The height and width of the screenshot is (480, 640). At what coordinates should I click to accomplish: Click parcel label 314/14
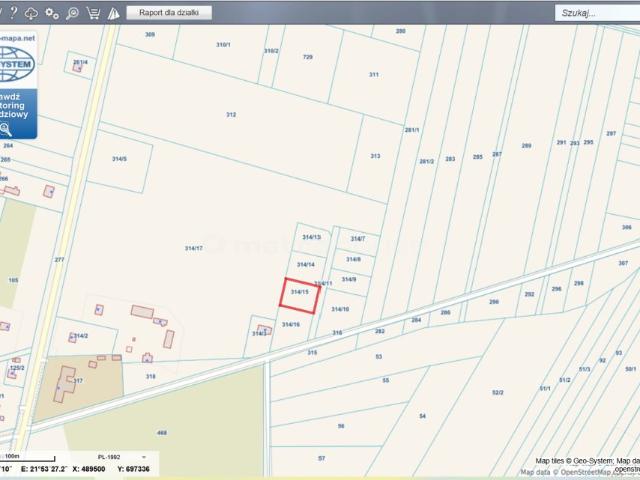(305, 264)
